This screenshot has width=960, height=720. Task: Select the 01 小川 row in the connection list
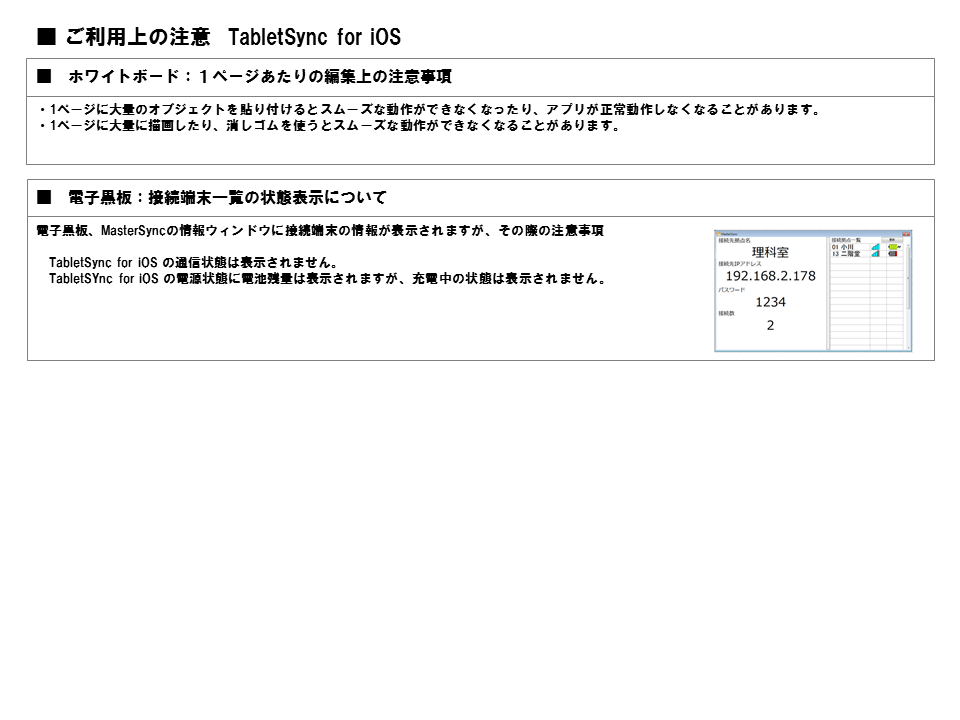pyautogui.click(x=843, y=247)
